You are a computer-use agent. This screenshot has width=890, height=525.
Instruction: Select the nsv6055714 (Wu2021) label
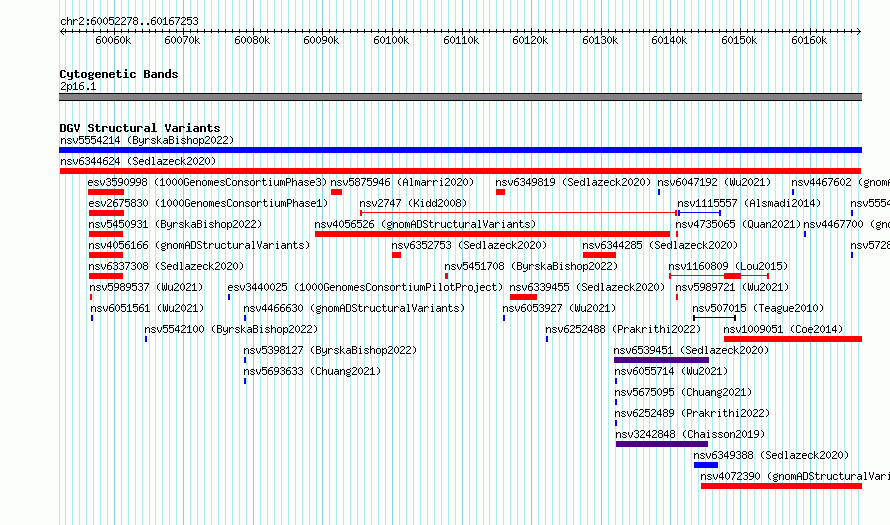click(x=671, y=371)
